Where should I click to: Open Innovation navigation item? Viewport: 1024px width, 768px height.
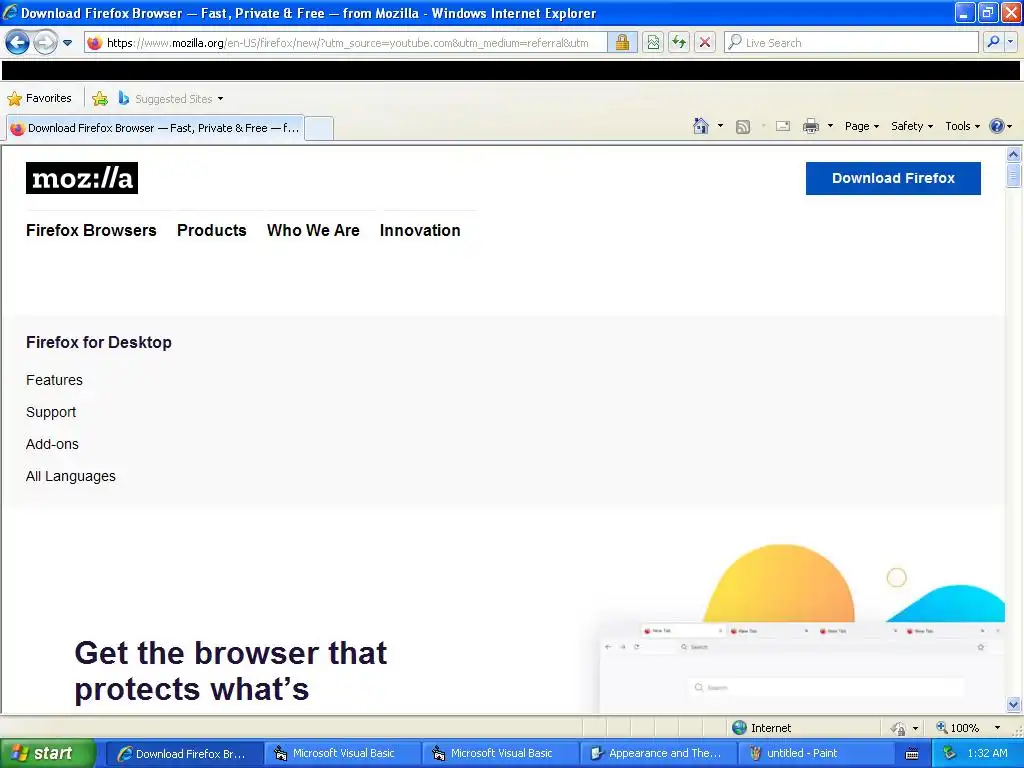(x=420, y=231)
